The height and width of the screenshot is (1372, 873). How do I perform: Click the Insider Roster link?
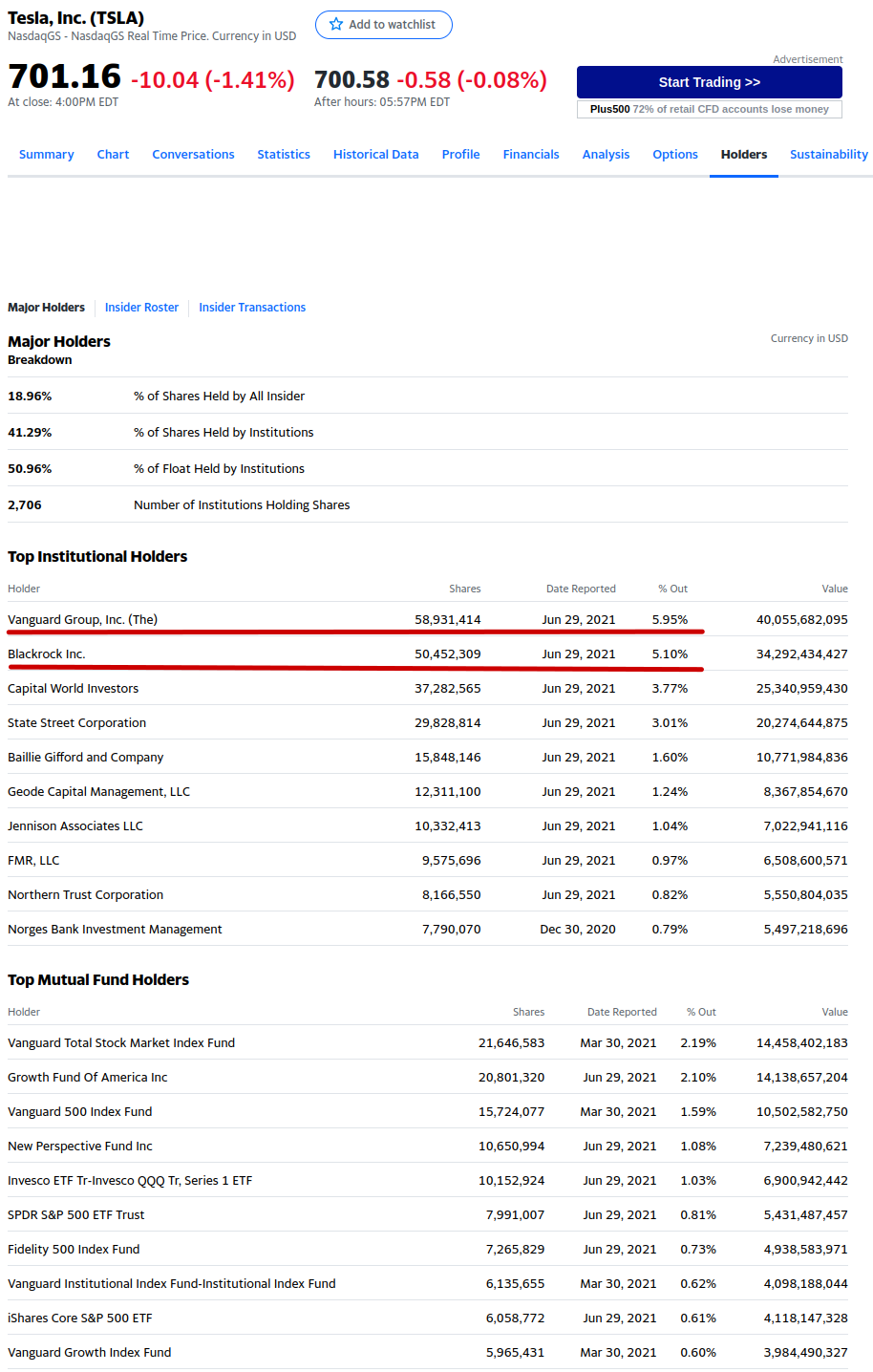click(141, 308)
